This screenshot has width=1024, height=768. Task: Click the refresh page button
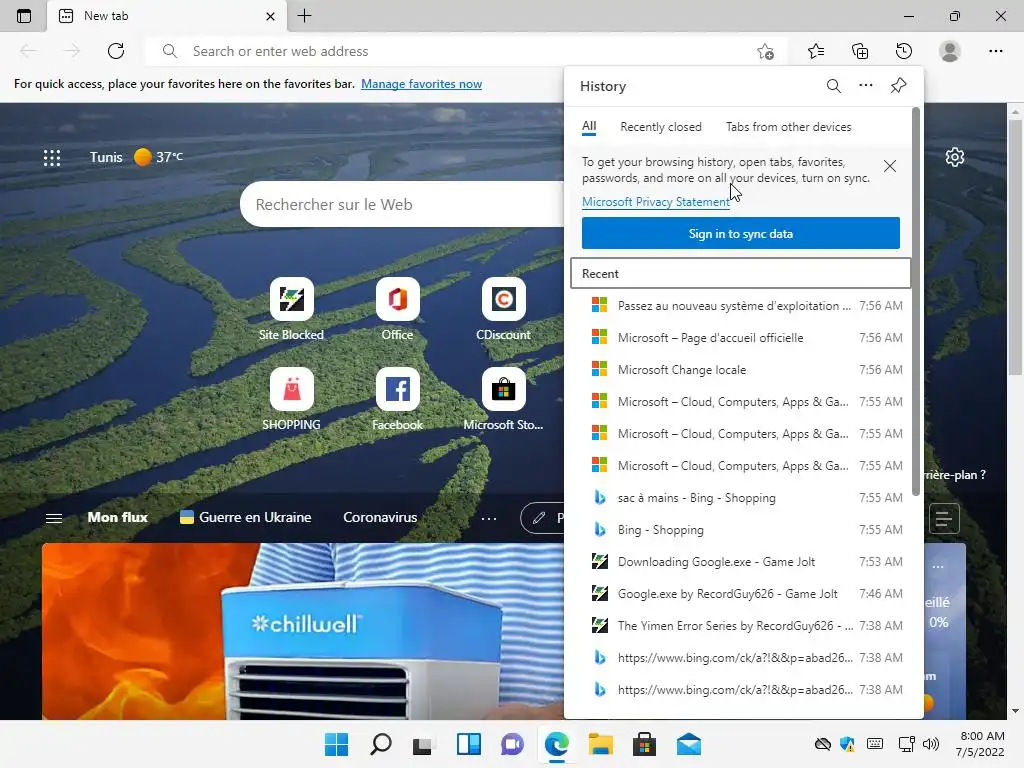(116, 51)
